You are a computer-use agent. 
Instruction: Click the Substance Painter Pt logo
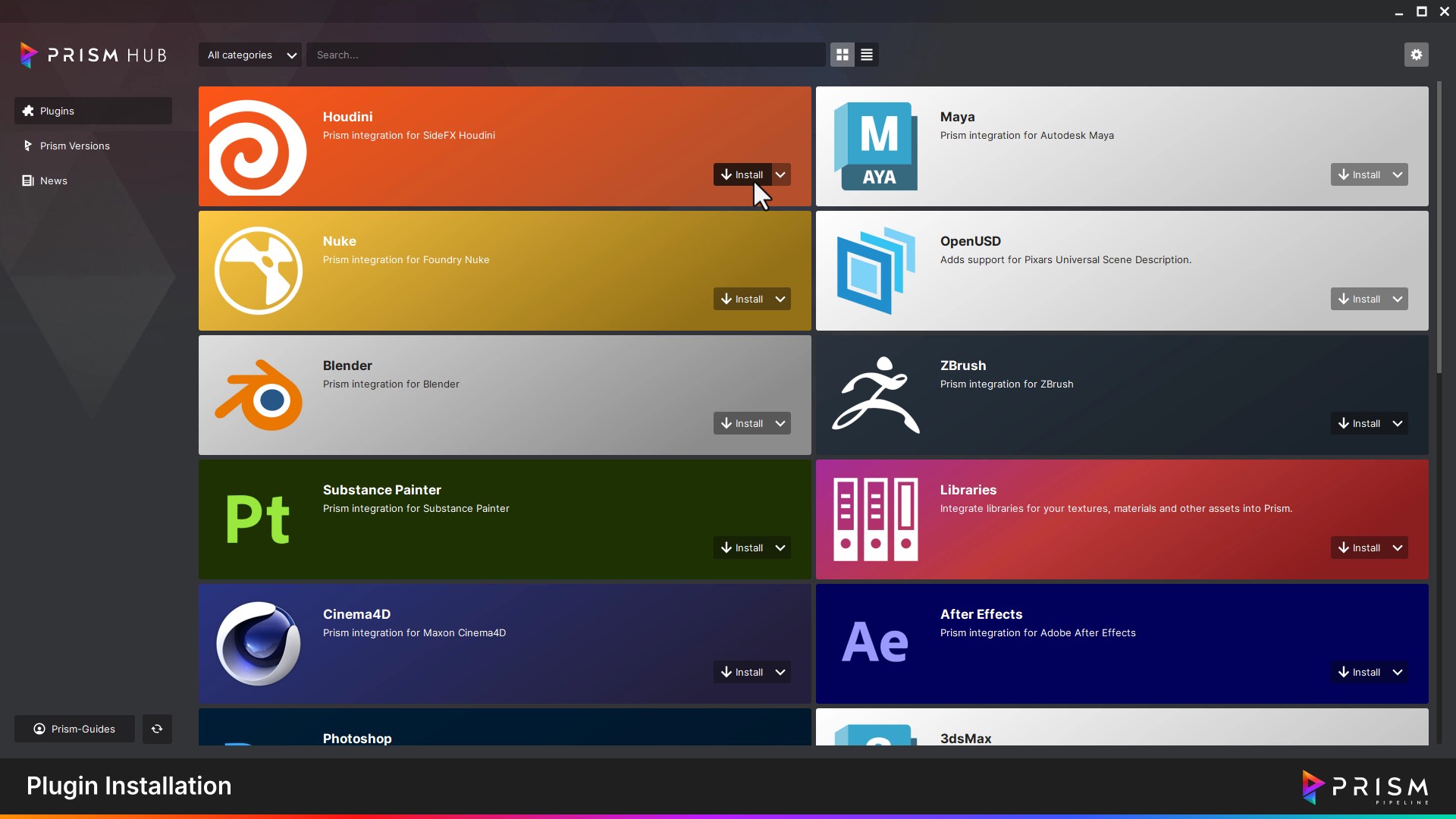pos(258,519)
